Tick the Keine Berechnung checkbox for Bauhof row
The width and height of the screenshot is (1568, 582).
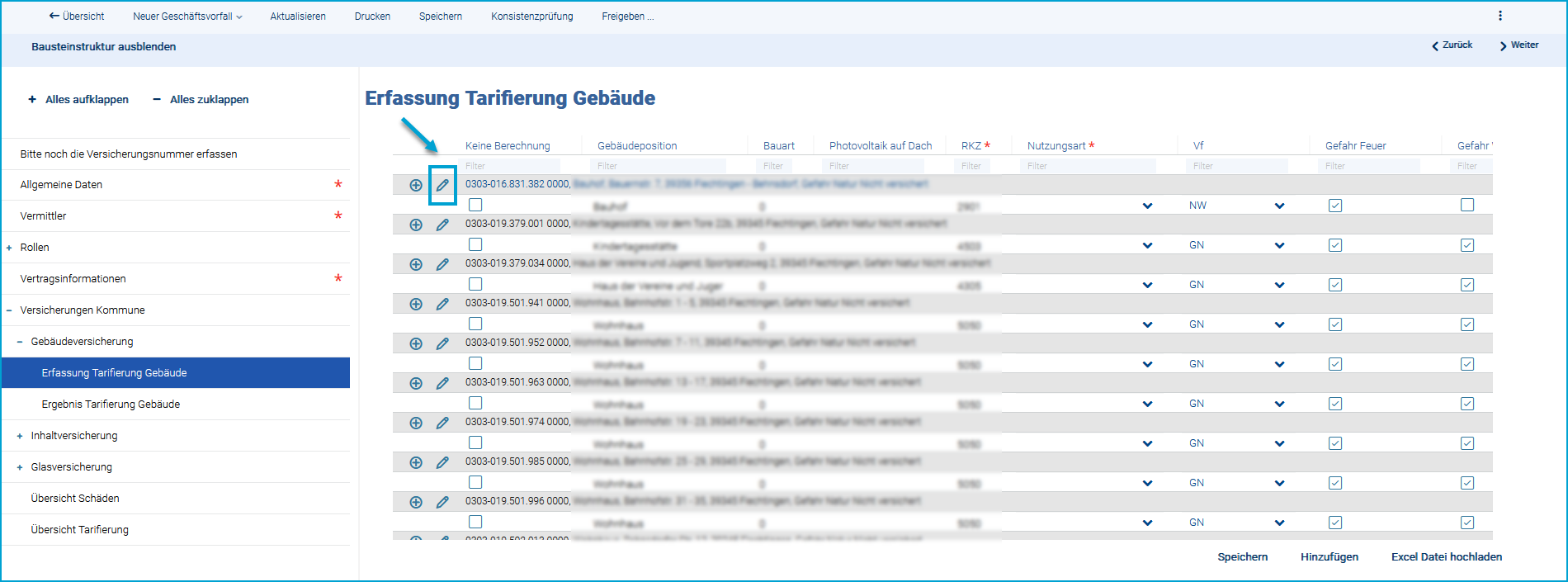(x=475, y=205)
